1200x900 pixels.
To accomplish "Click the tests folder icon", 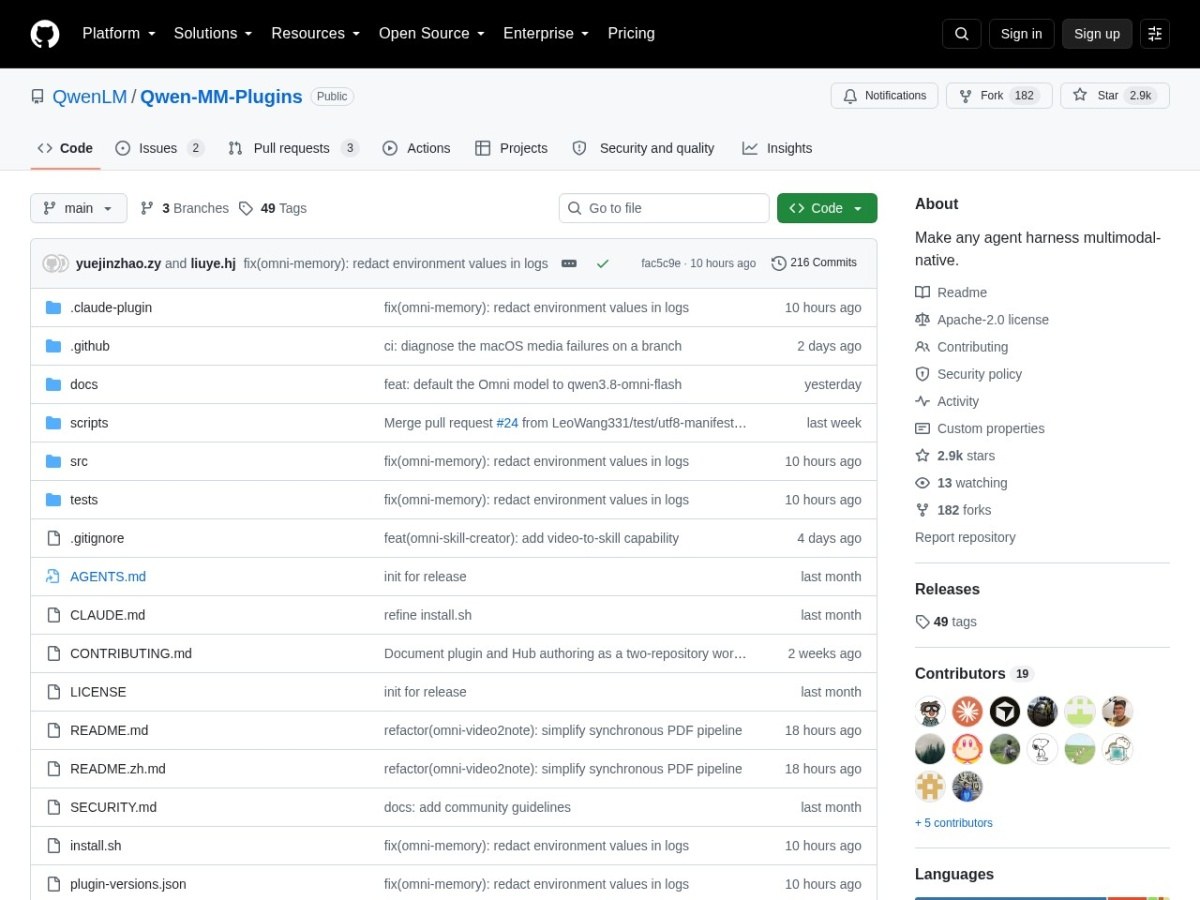I will [54, 500].
